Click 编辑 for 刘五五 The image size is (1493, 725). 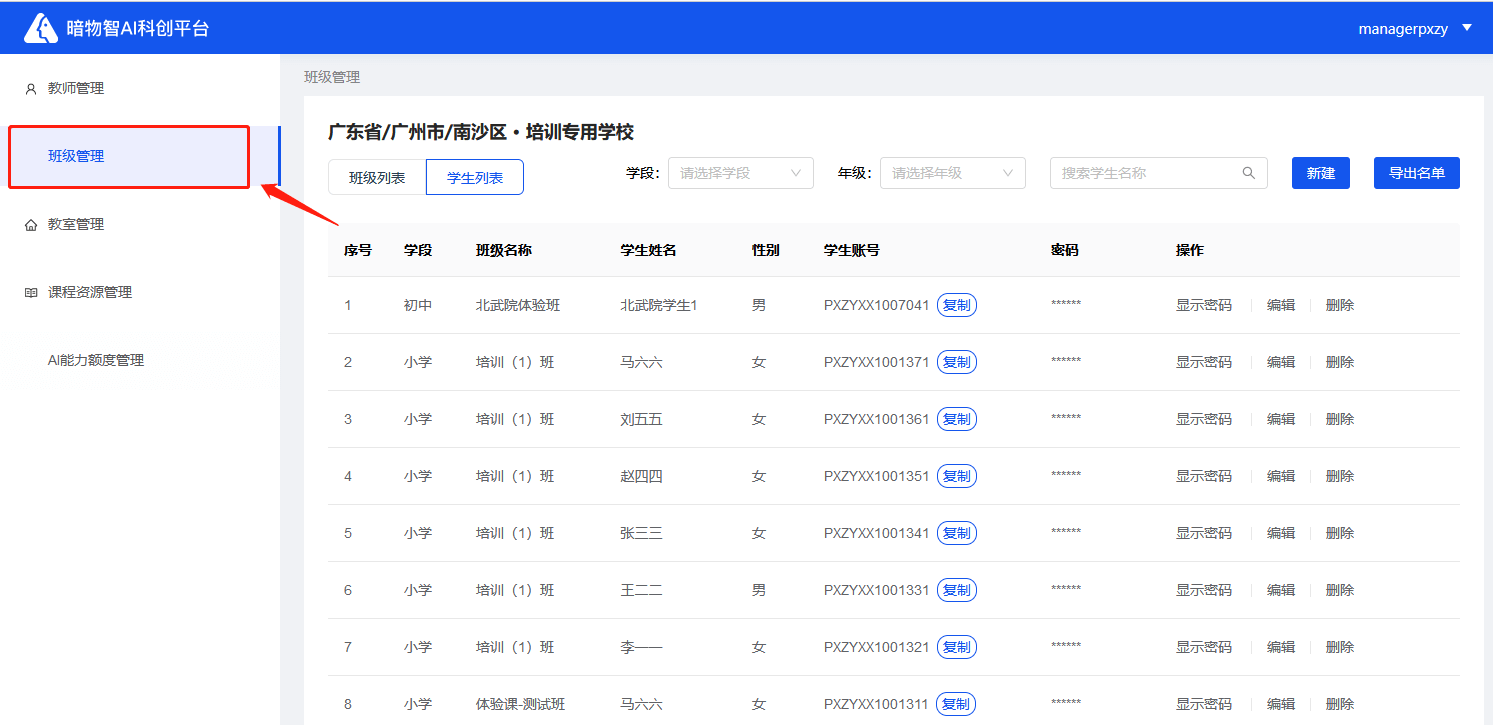(1281, 419)
